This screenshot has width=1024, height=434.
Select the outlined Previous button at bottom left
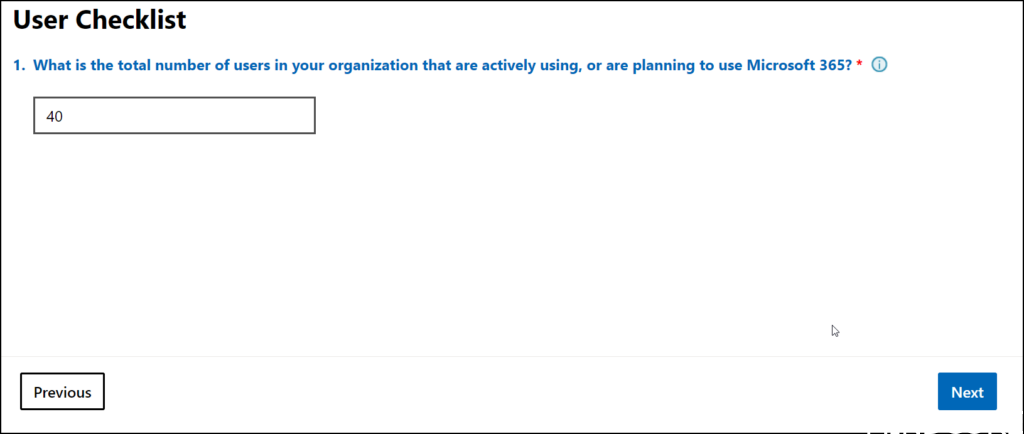coord(62,392)
